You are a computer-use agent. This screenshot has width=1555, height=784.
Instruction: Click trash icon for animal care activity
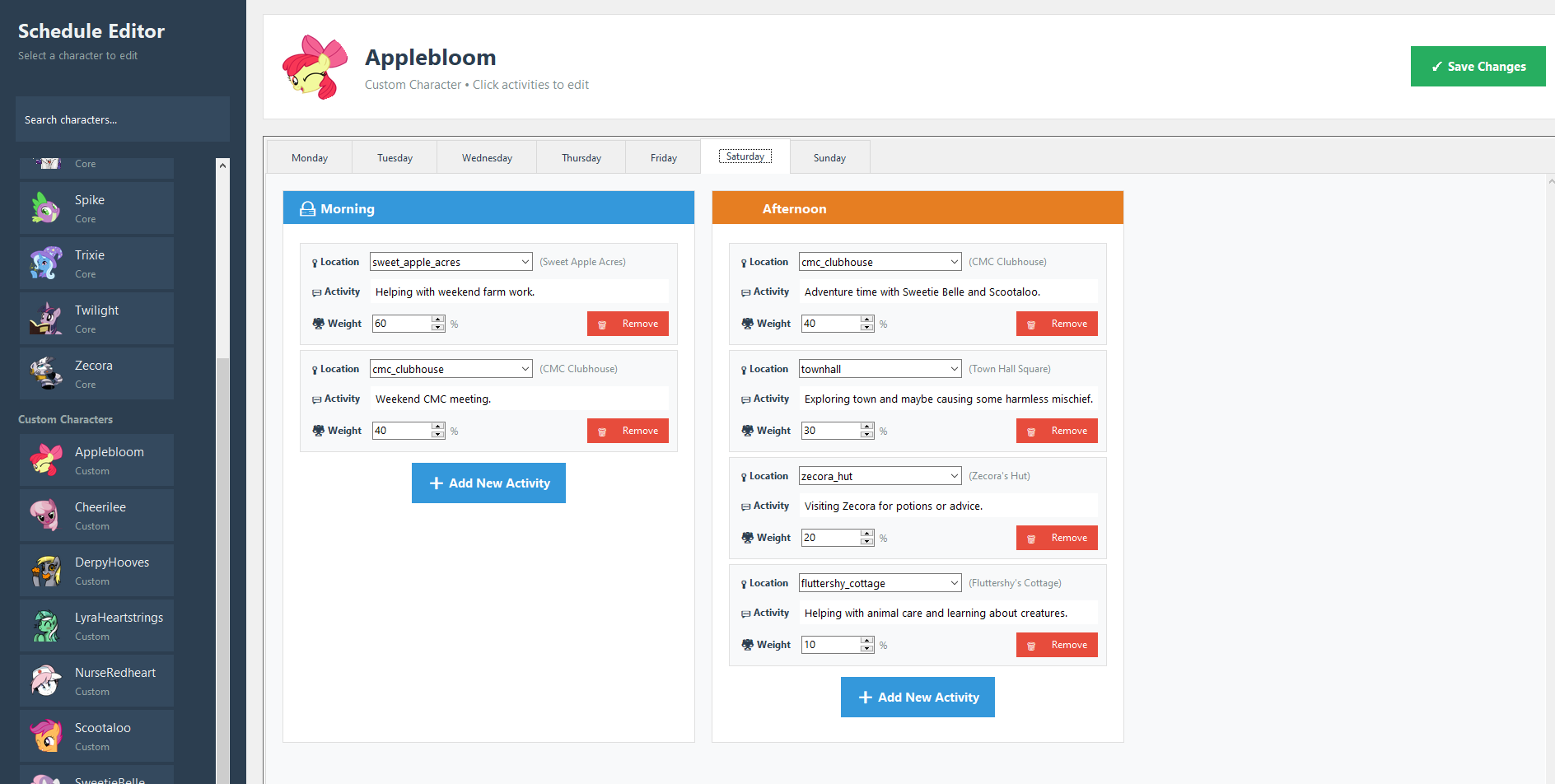click(1031, 646)
